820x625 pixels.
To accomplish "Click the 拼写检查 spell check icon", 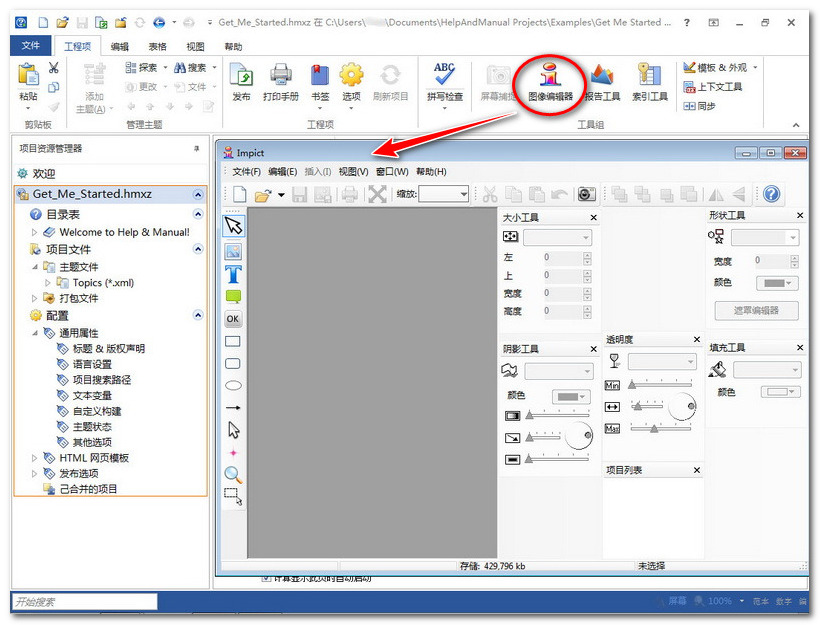I will coord(445,81).
